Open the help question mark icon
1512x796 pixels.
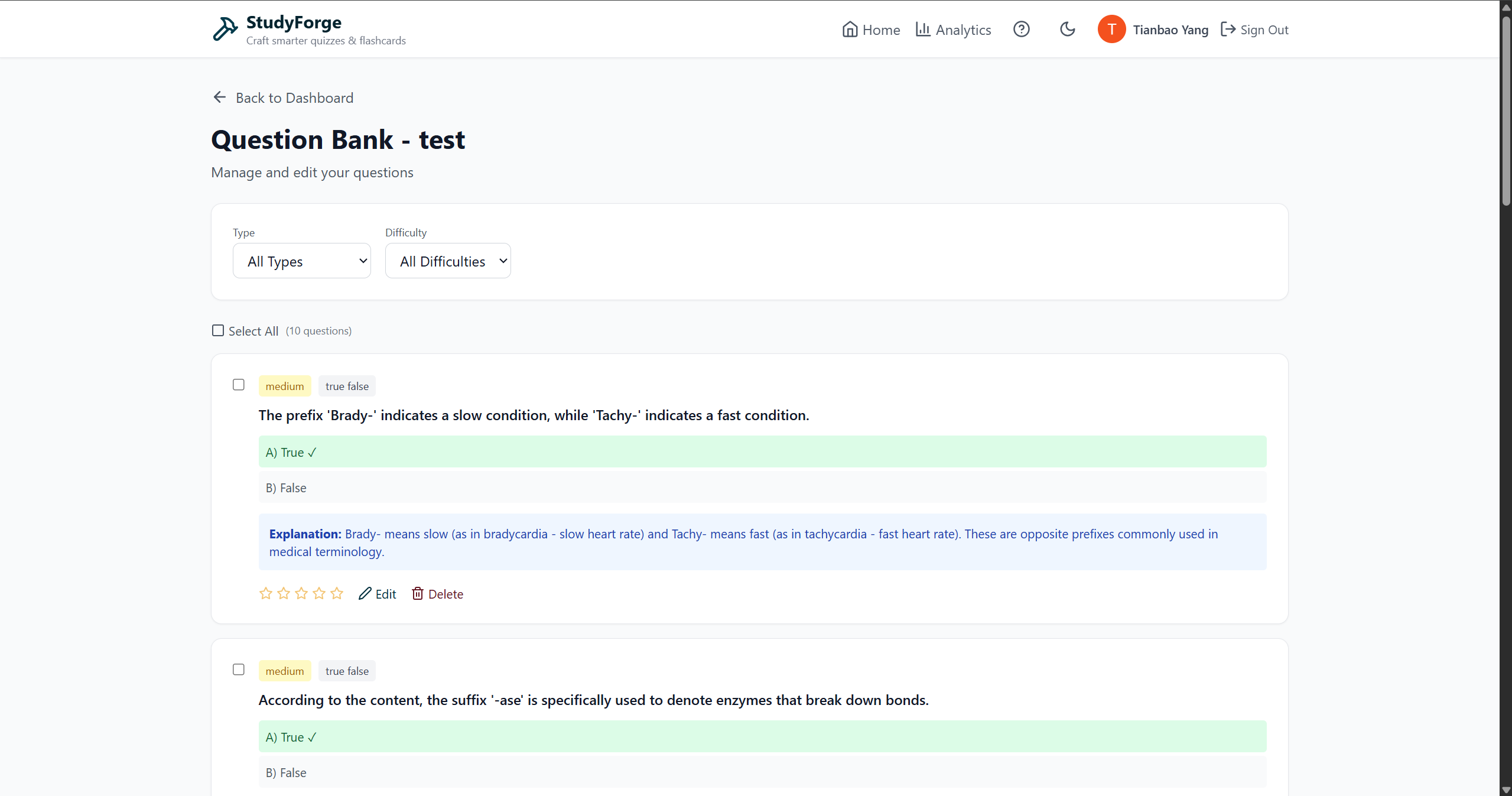[x=1021, y=29]
